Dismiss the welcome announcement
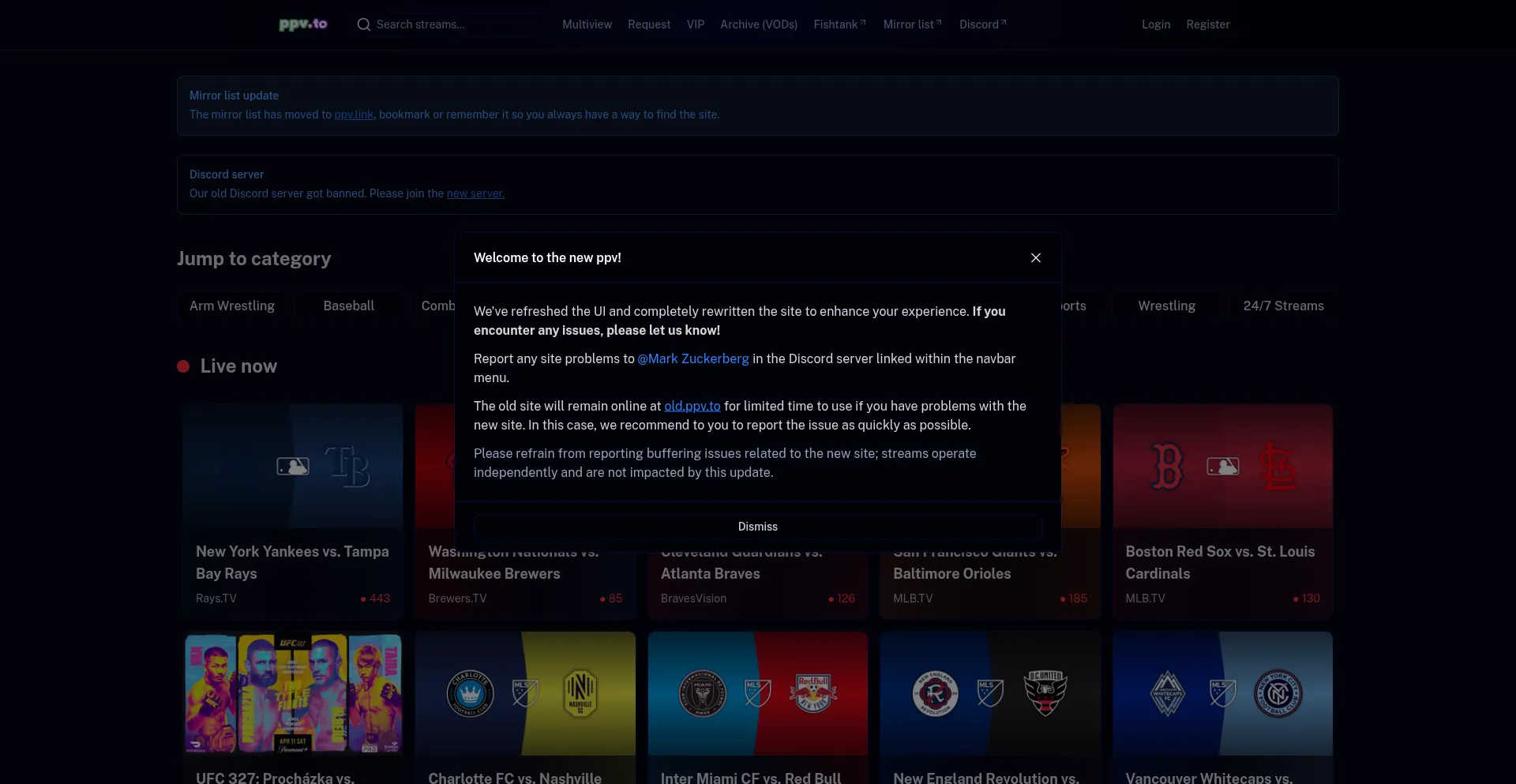This screenshot has width=1516, height=784. coord(758,527)
